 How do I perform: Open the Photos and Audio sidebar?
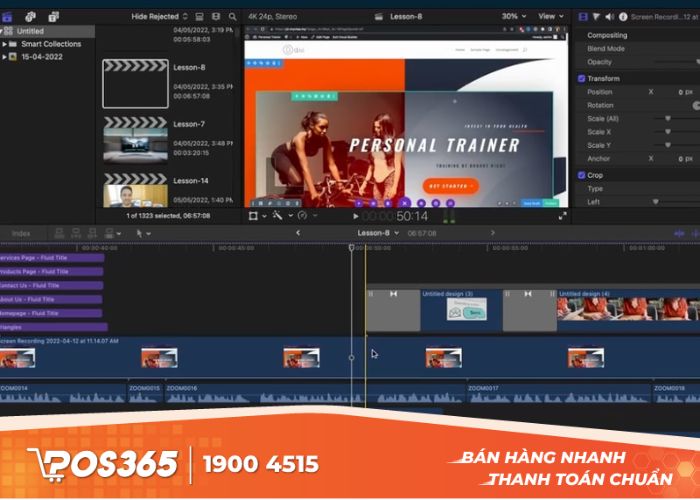(30, 17)
